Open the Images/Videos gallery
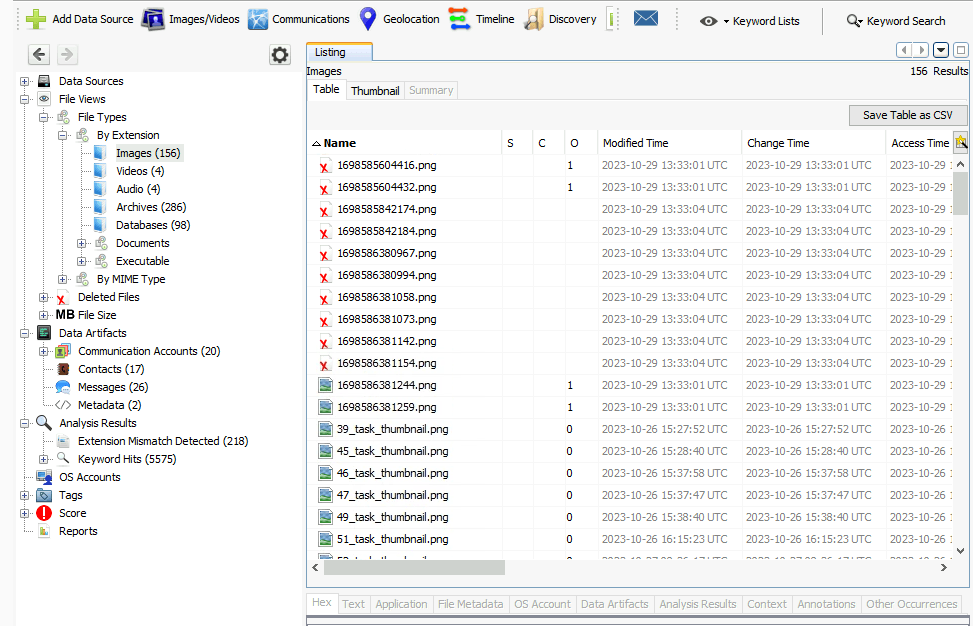973x626 pixels. tap(191, 19)
